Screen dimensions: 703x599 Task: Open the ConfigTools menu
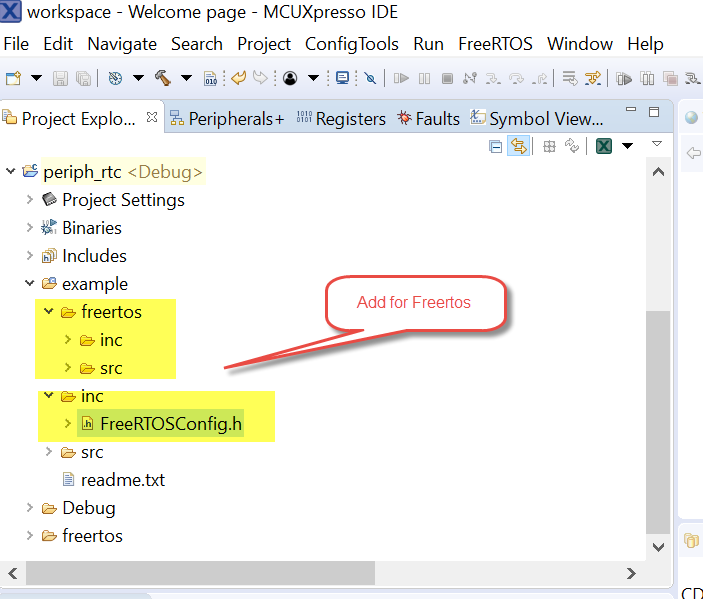(x=352, y=44)
